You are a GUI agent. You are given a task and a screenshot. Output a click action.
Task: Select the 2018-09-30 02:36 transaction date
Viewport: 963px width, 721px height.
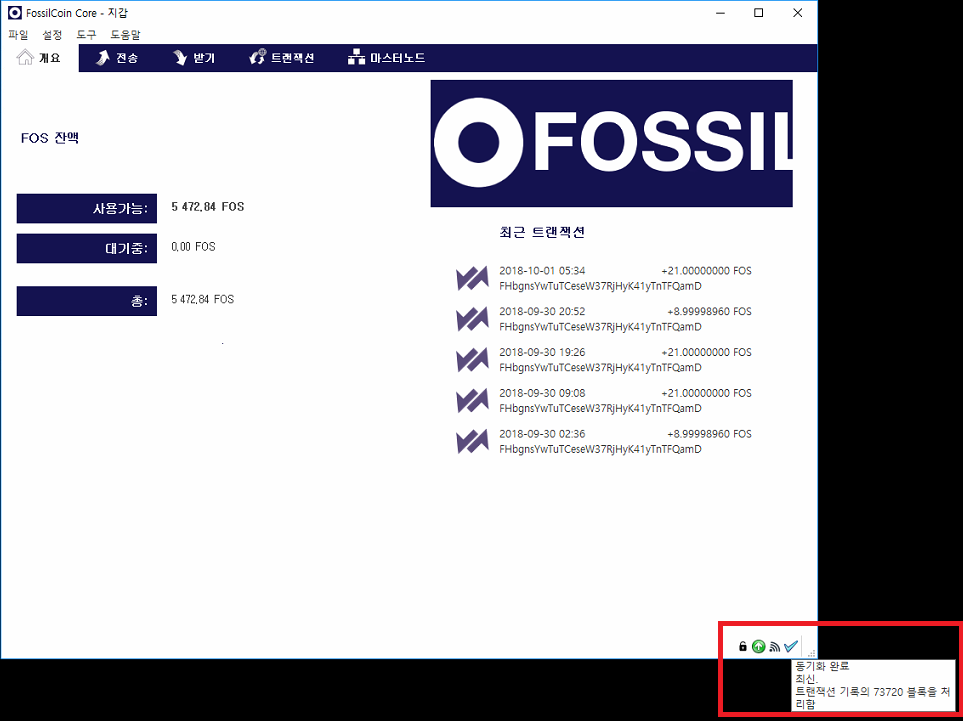point(542,434)
